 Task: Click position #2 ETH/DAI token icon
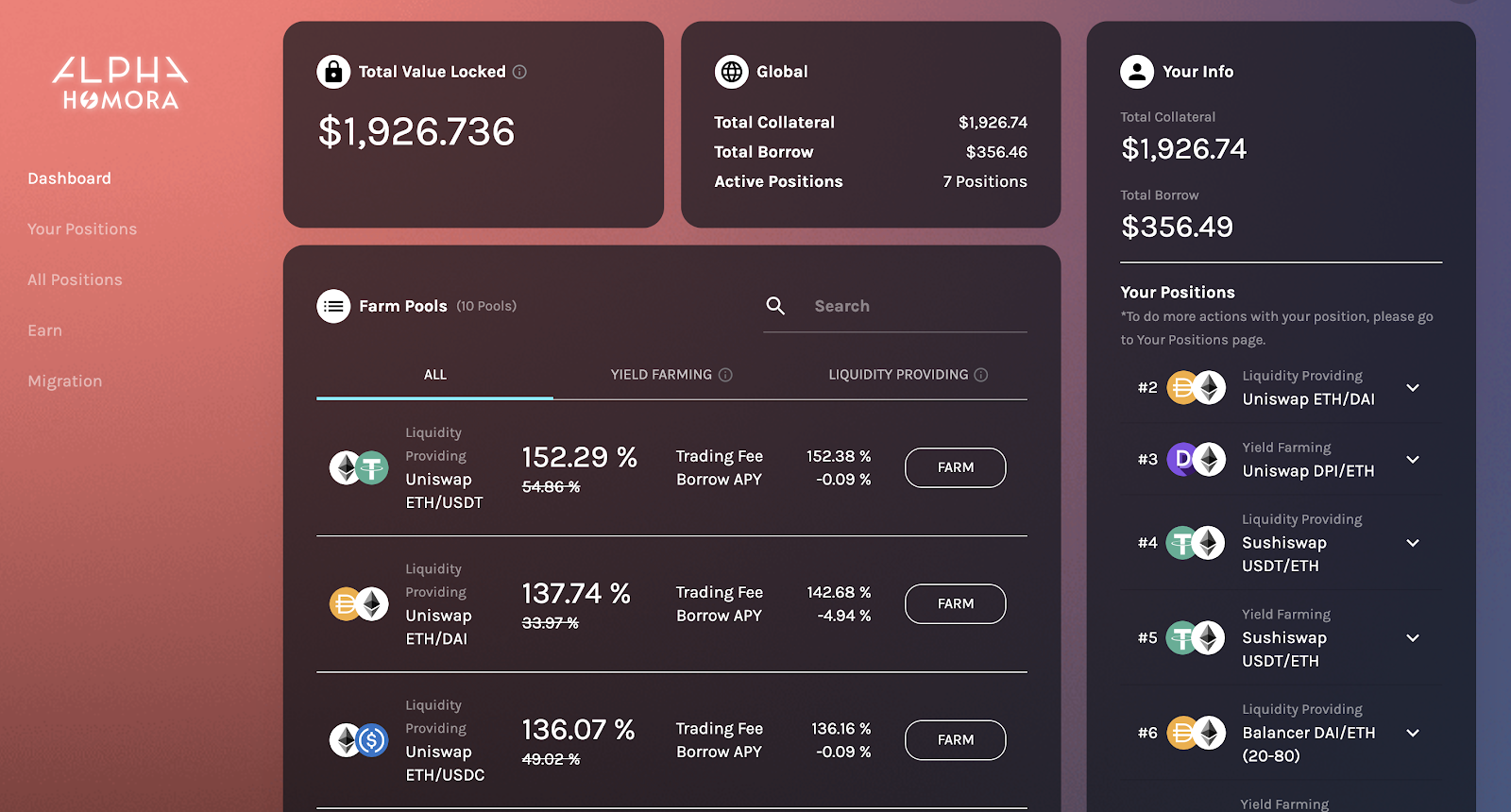point(1197,387)
